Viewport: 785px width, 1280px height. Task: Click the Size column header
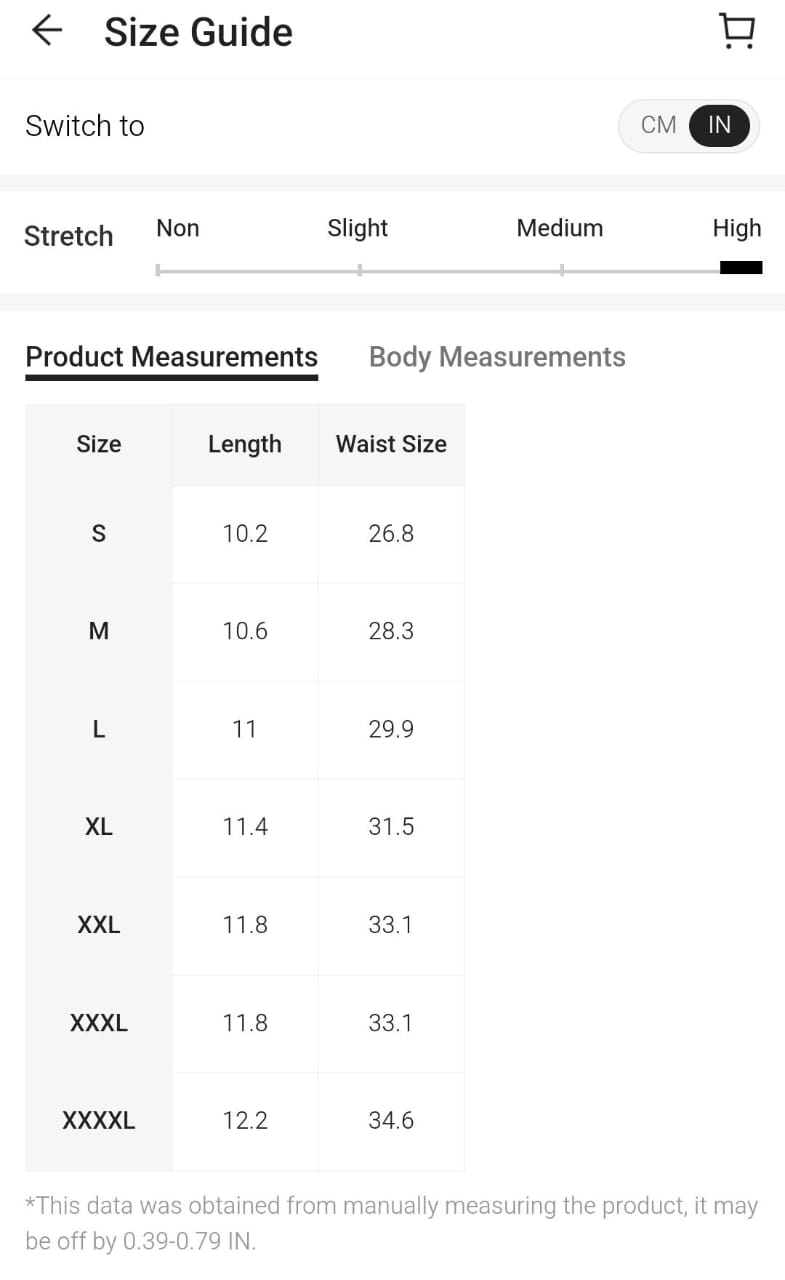(98, 444)
